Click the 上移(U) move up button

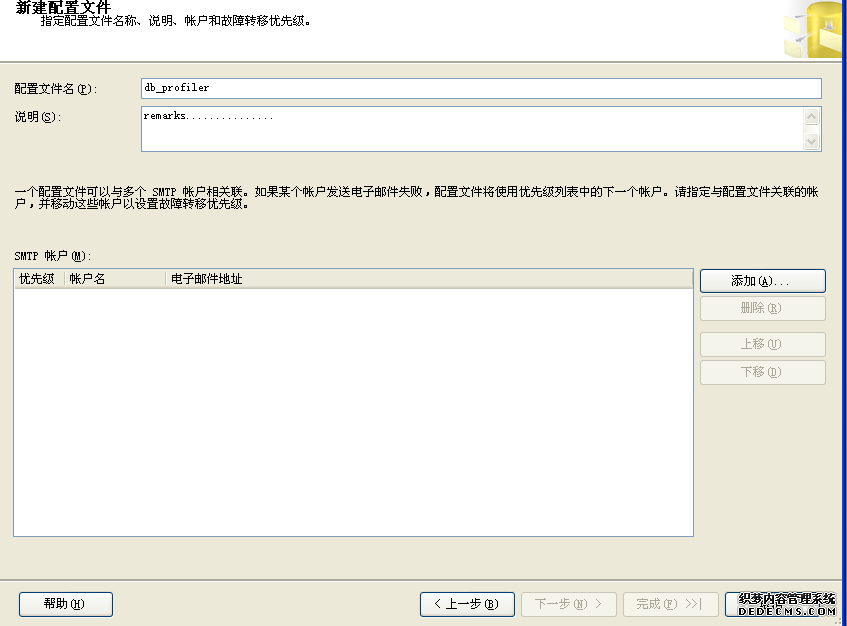pyautogui.click(x=762, y=344)
